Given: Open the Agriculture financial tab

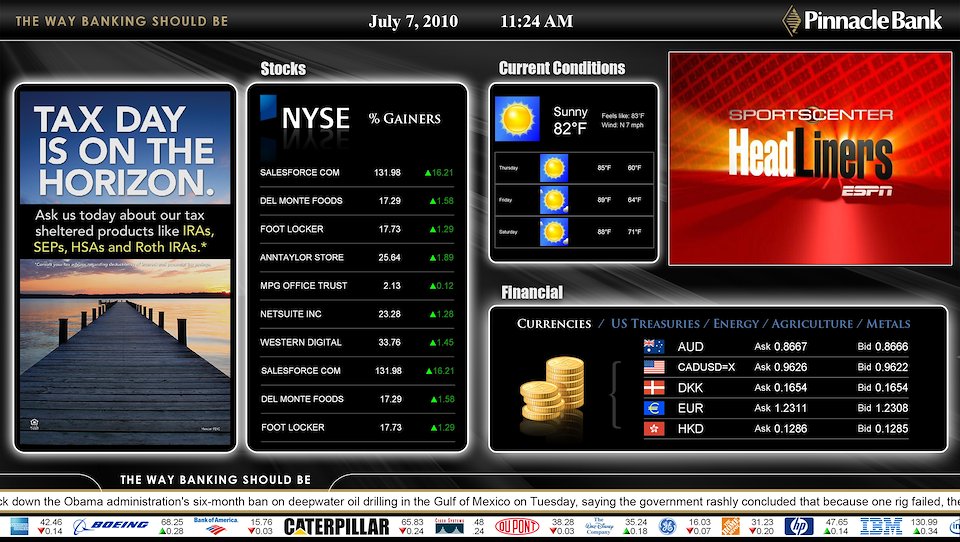Looking at the screenshot, I should click(x=812, y=323).
